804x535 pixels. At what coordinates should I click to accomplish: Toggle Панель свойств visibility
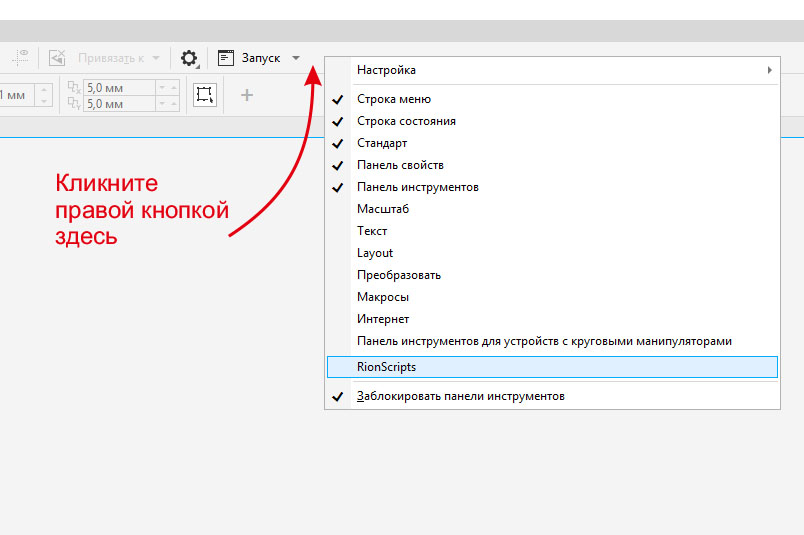click(552, 165)
